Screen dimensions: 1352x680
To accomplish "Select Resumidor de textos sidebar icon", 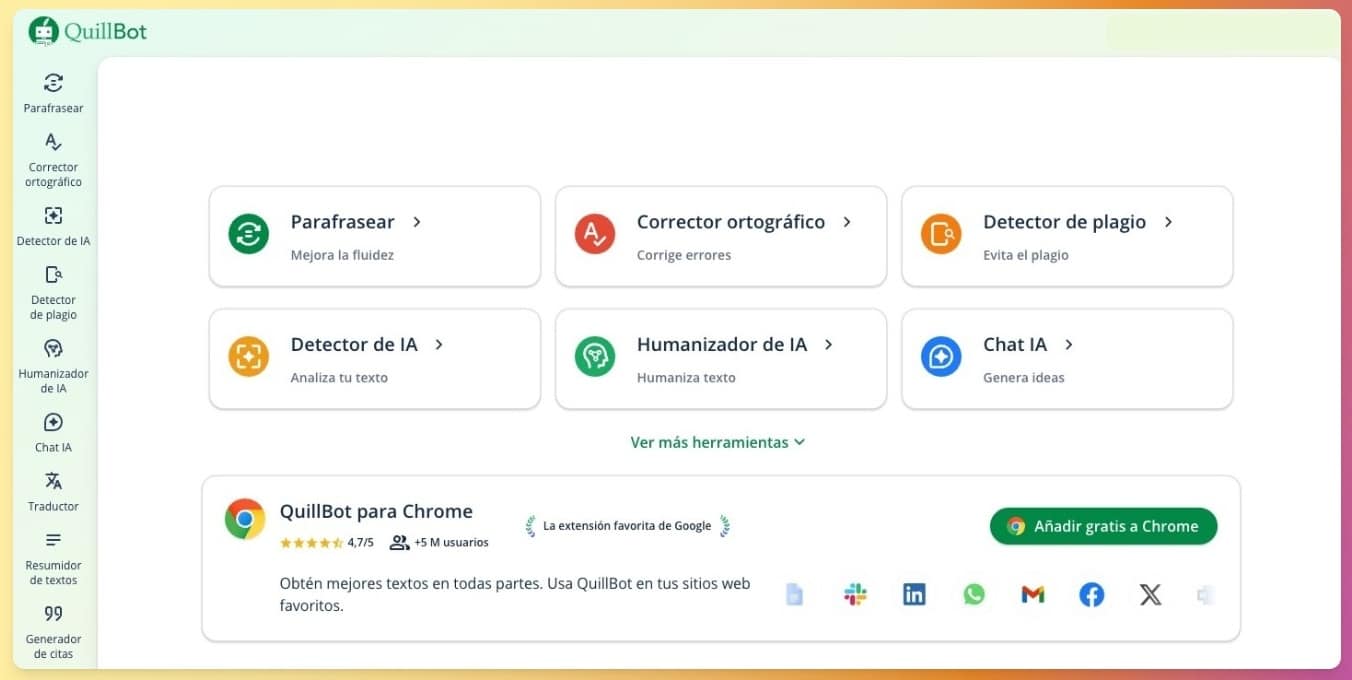I will [x=54, y=541].
